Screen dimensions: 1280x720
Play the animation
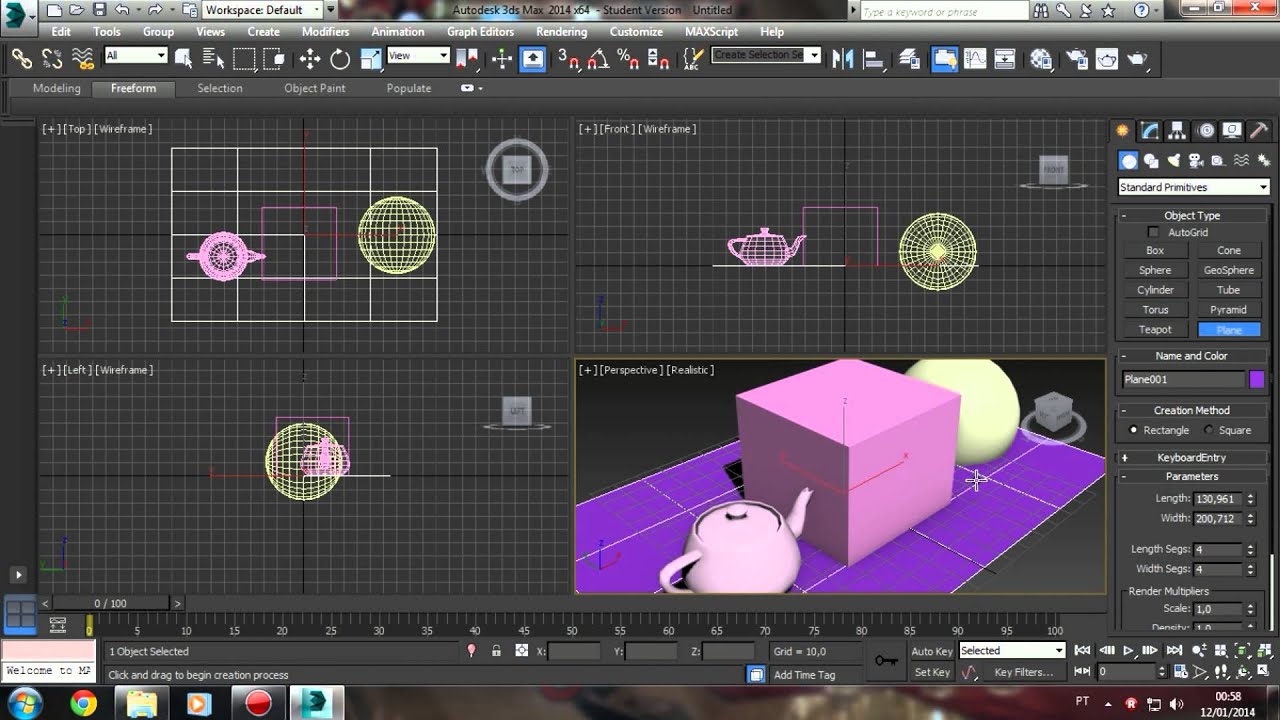pyautogui.click(x=1128, y=650)
